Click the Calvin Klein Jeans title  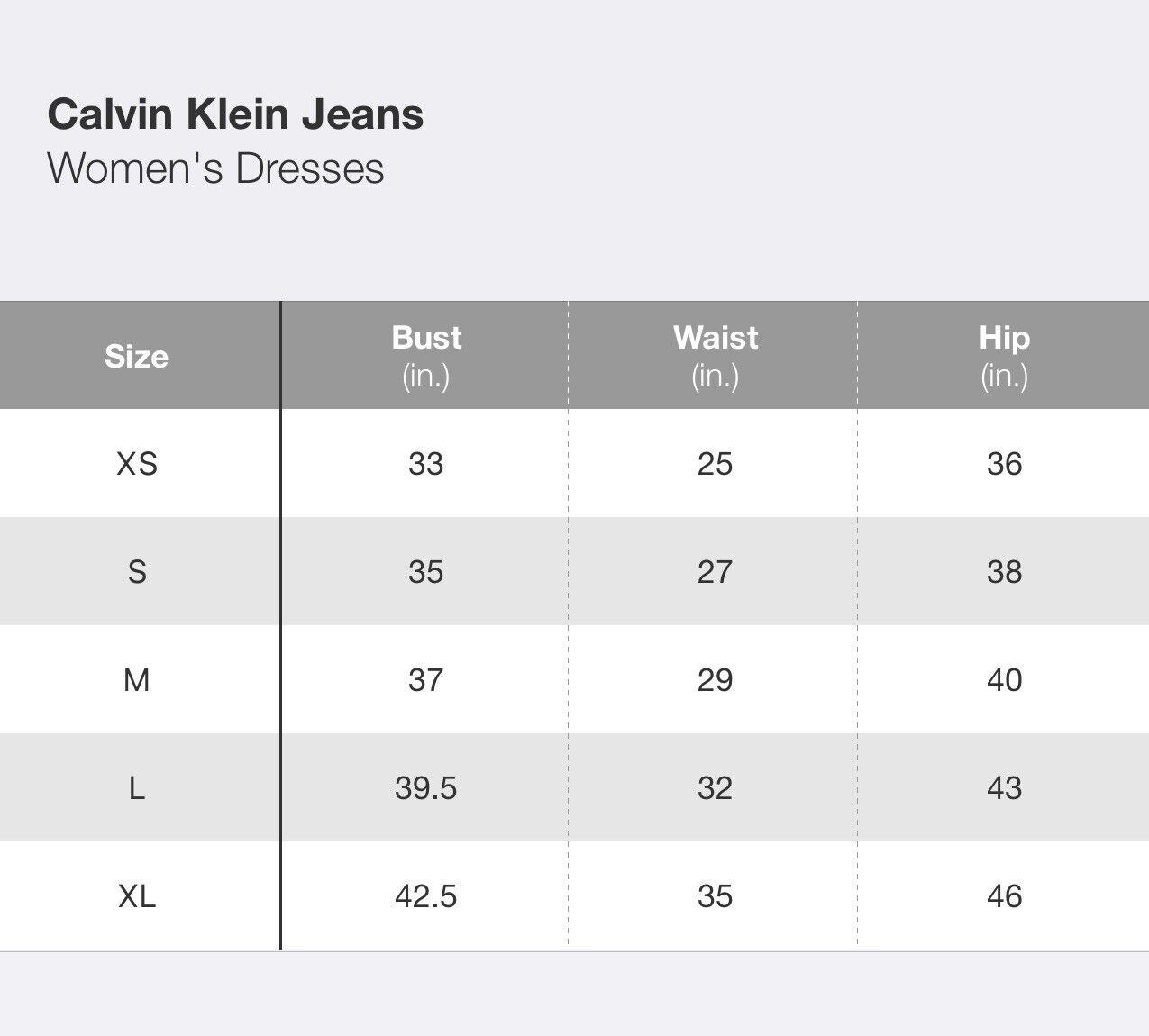tap(235, 115)
